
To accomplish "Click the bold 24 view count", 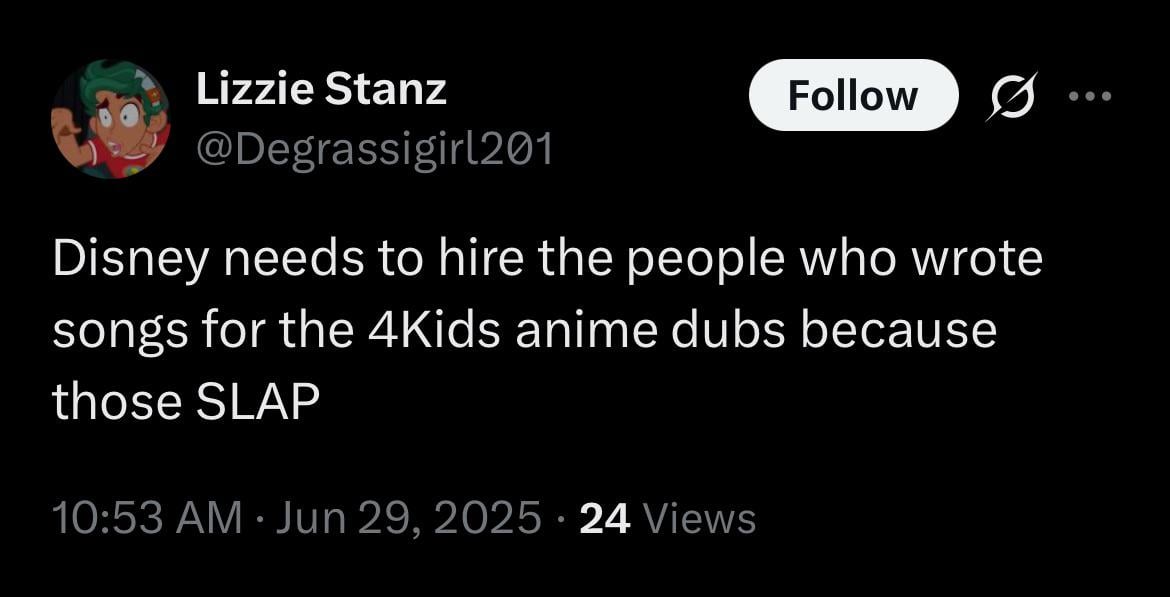I will pyautogui.click(x=605, y=517).
